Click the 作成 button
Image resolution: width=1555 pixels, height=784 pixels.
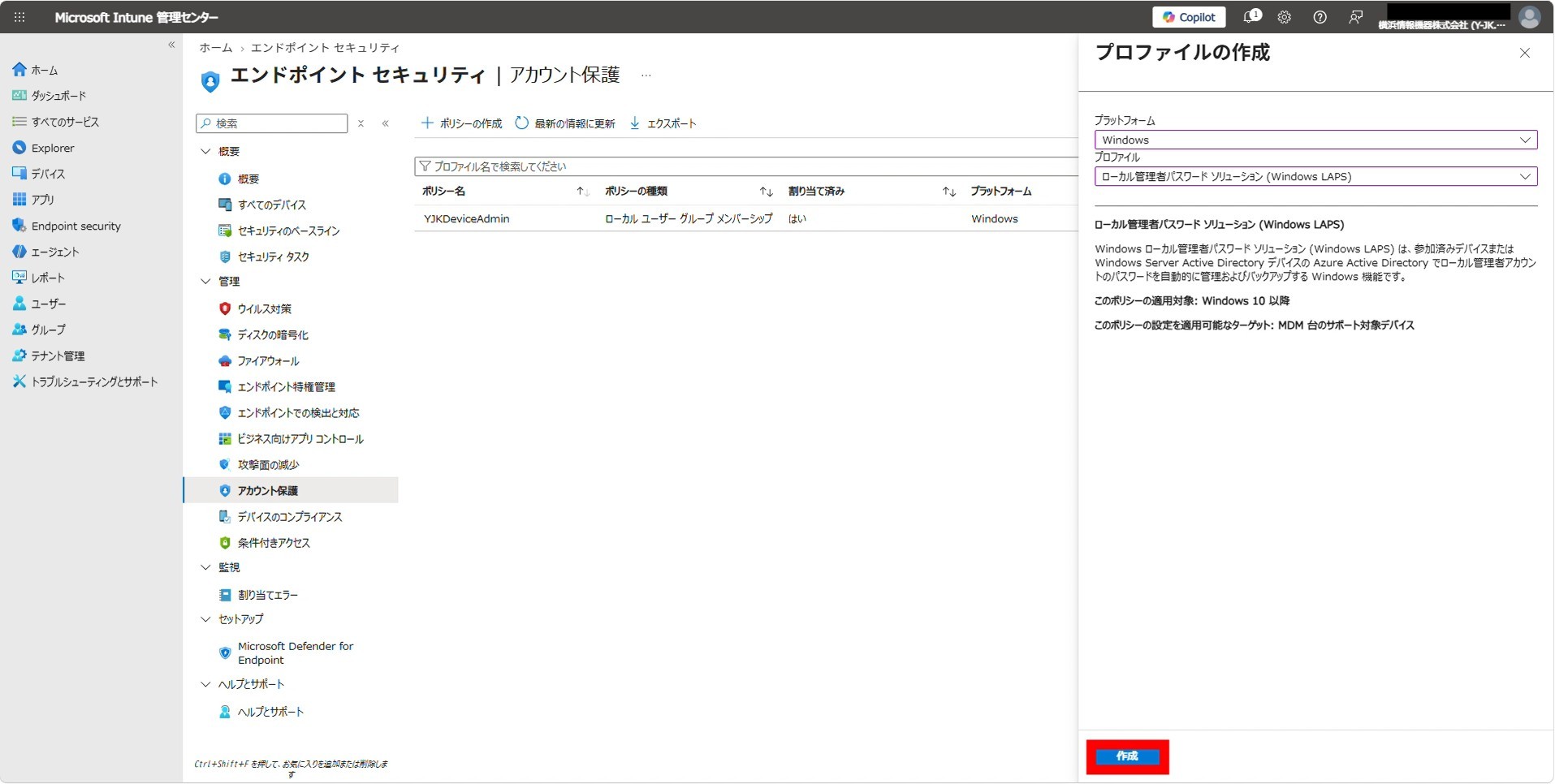pos(1127,756)
